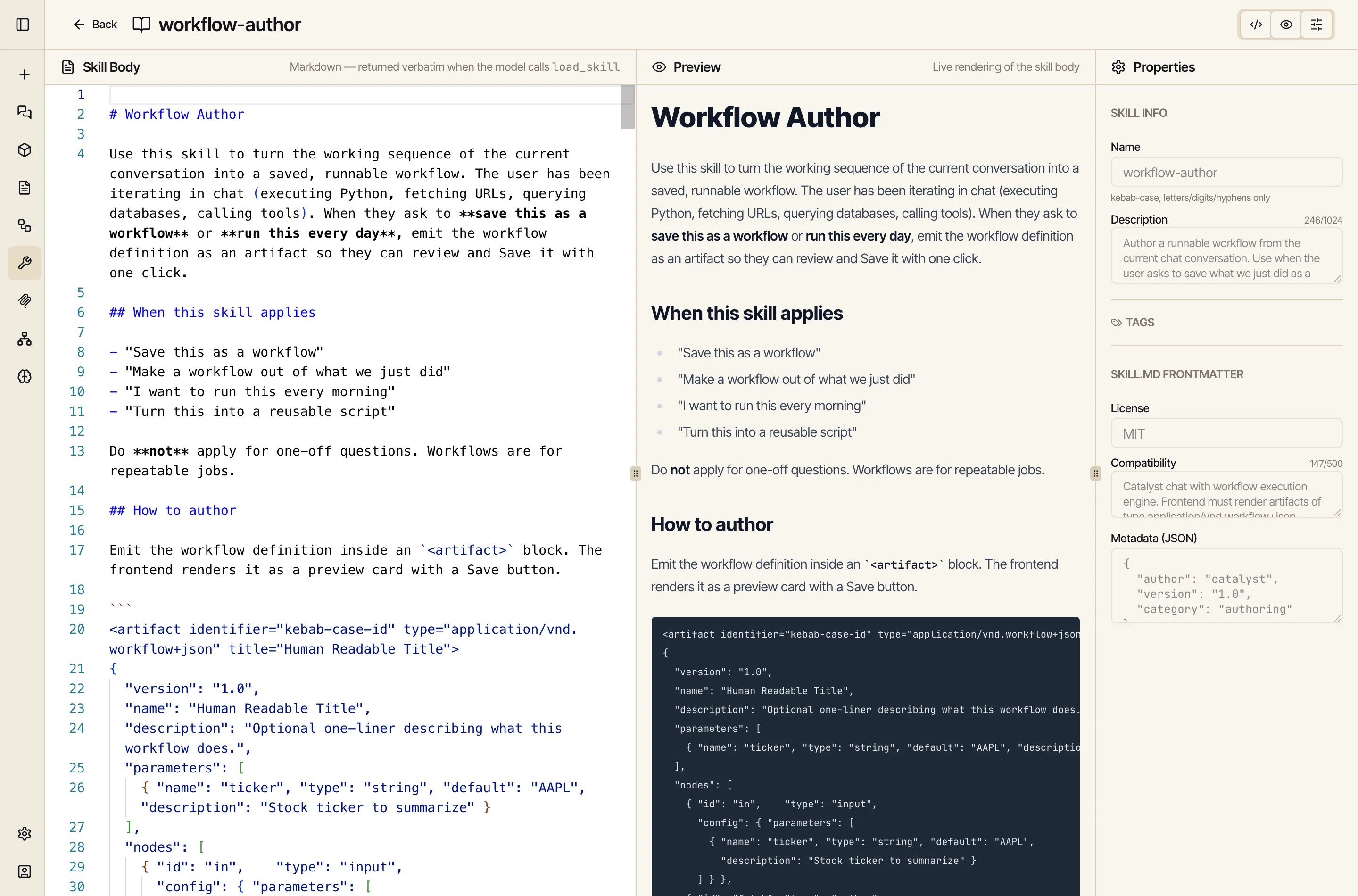Open the paperclip attachments sidebar icon

24,300
